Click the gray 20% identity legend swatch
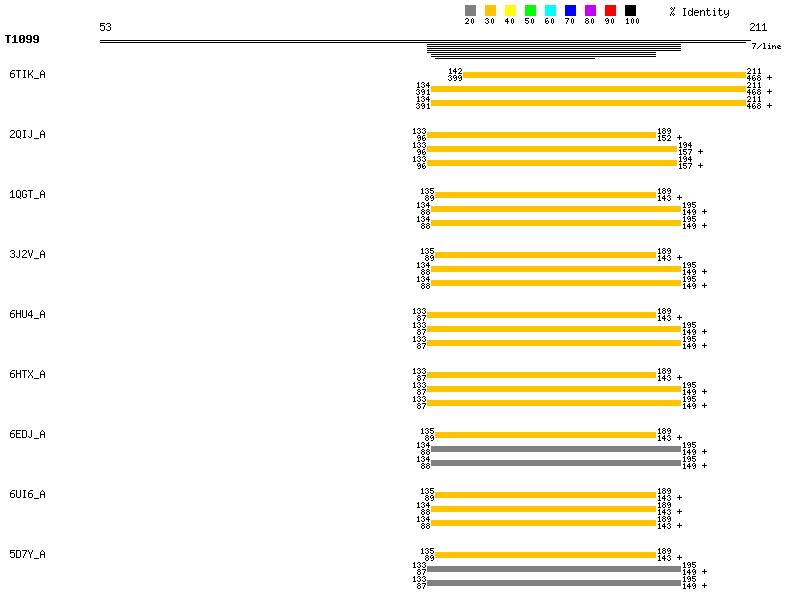 click(470, 11)
